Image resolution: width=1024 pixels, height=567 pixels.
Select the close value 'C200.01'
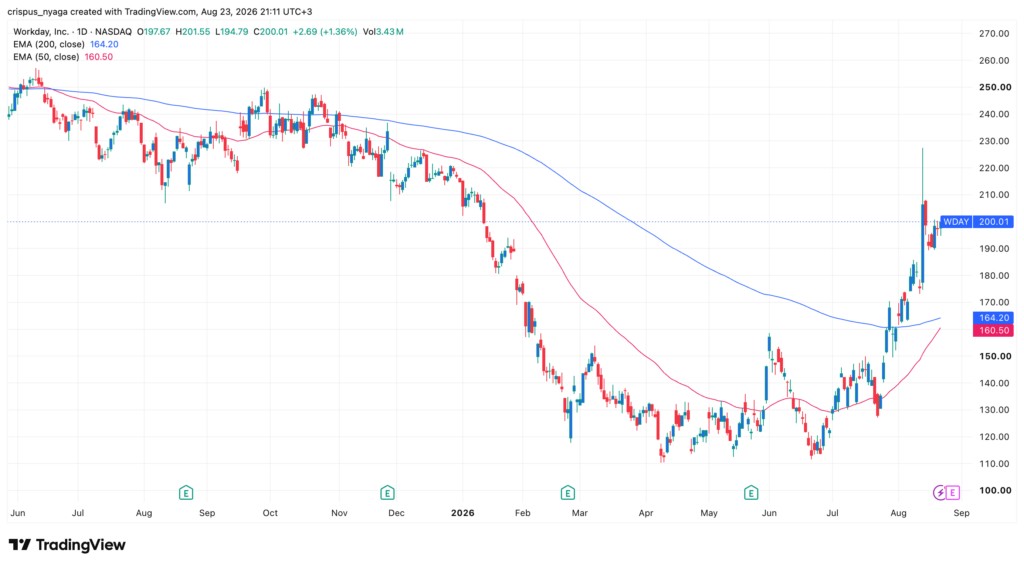(x=270, y=31)
